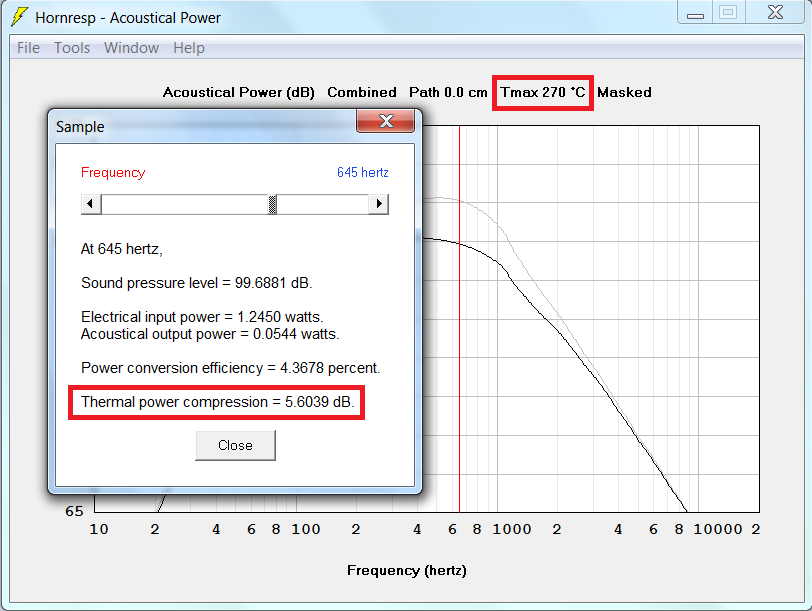Click the 'At 645 hertz,' text
812x611 pixels.
pos(122,249)
